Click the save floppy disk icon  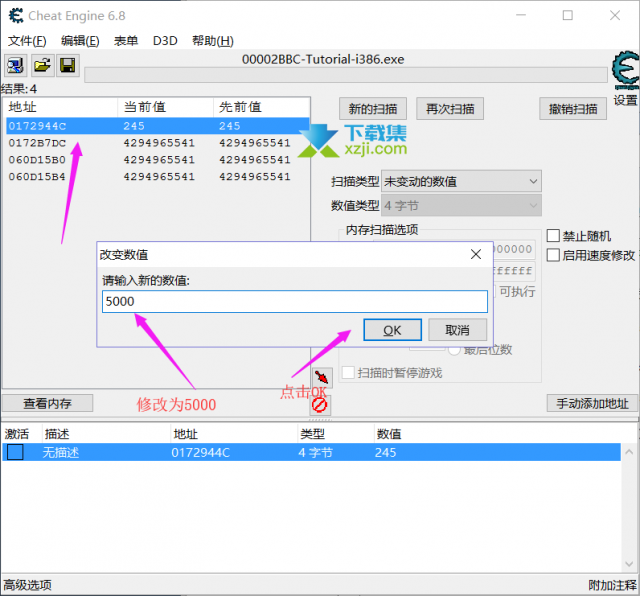[68, 65]
